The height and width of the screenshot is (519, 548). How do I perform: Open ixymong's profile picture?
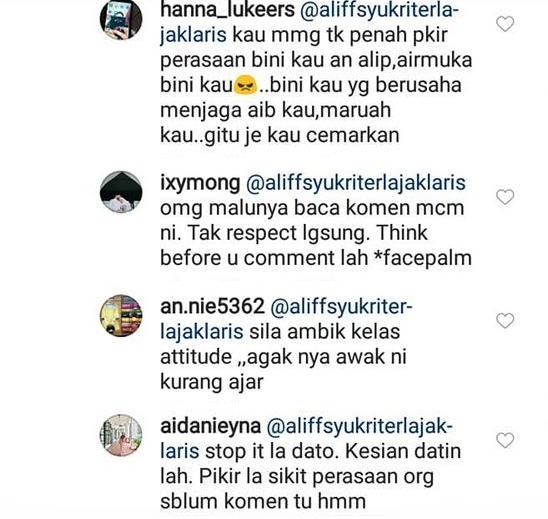click(x=121, y=192)
